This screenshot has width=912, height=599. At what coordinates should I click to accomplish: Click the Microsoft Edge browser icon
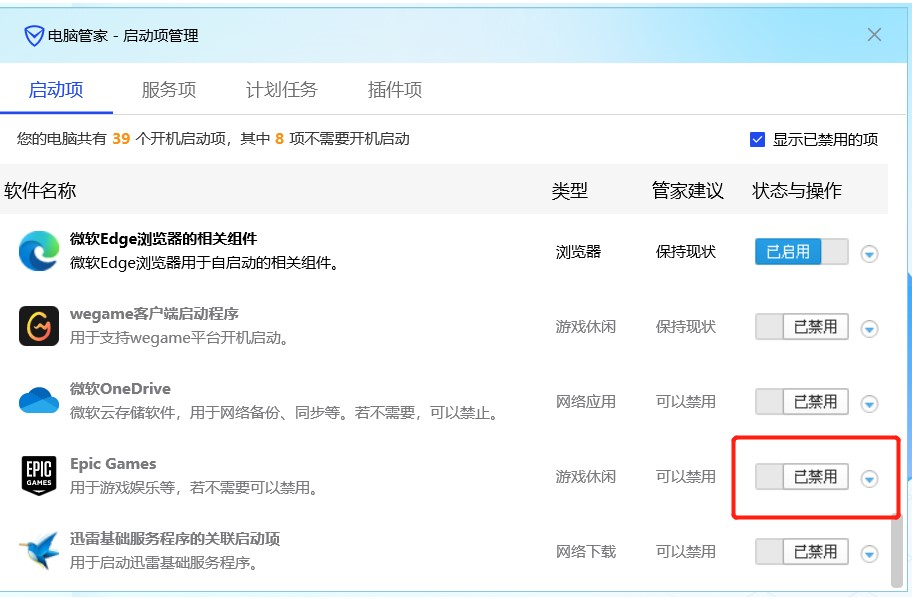38,251
